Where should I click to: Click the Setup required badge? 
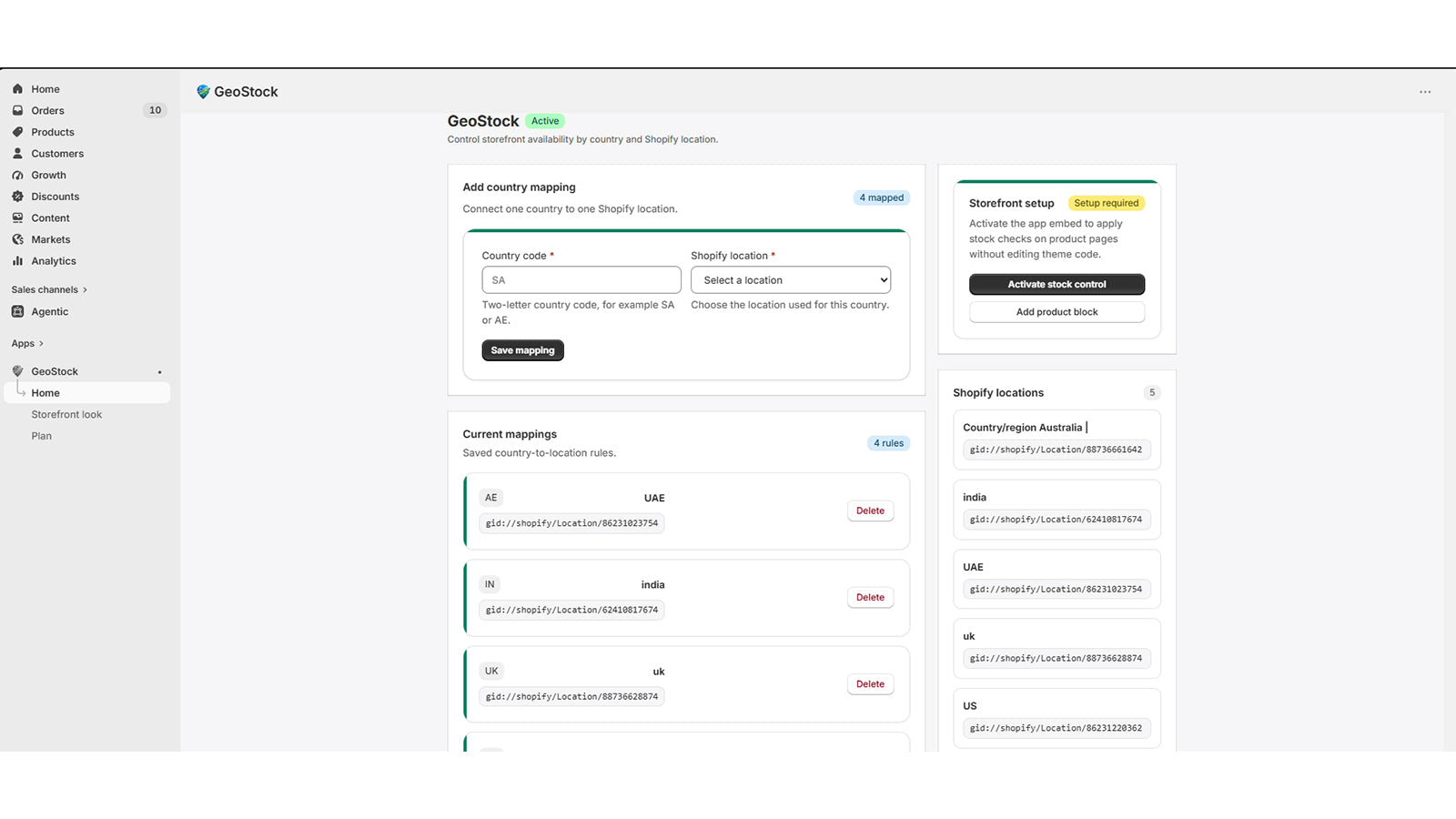(x=1107, y=203)
